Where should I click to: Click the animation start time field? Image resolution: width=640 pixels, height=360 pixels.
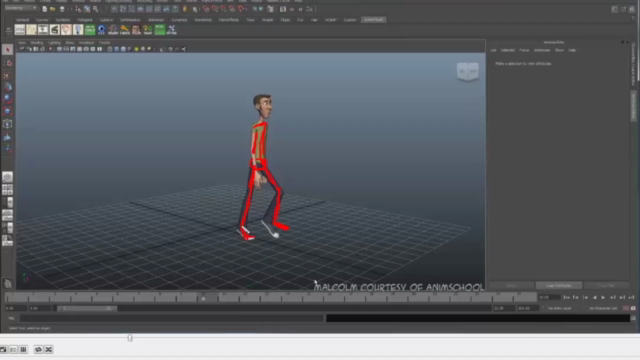click(x=16, y=308)
